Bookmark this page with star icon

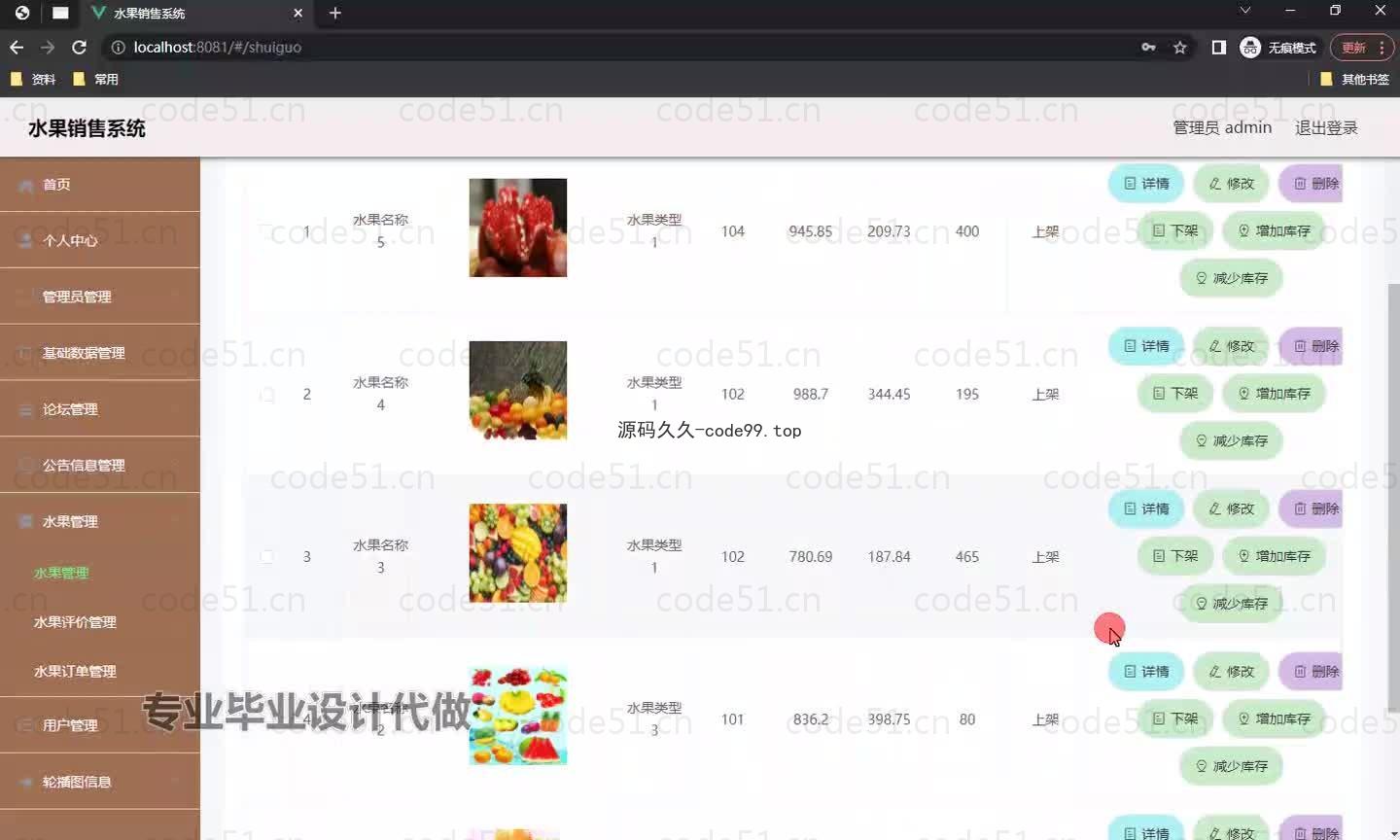(x=1180, y=47)
